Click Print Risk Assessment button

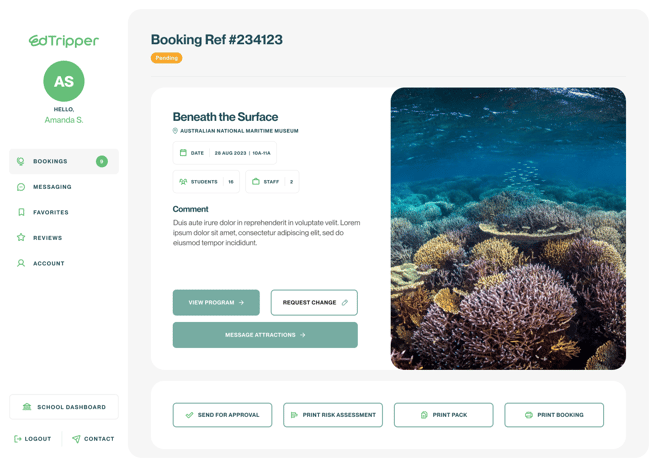(333, 415)
